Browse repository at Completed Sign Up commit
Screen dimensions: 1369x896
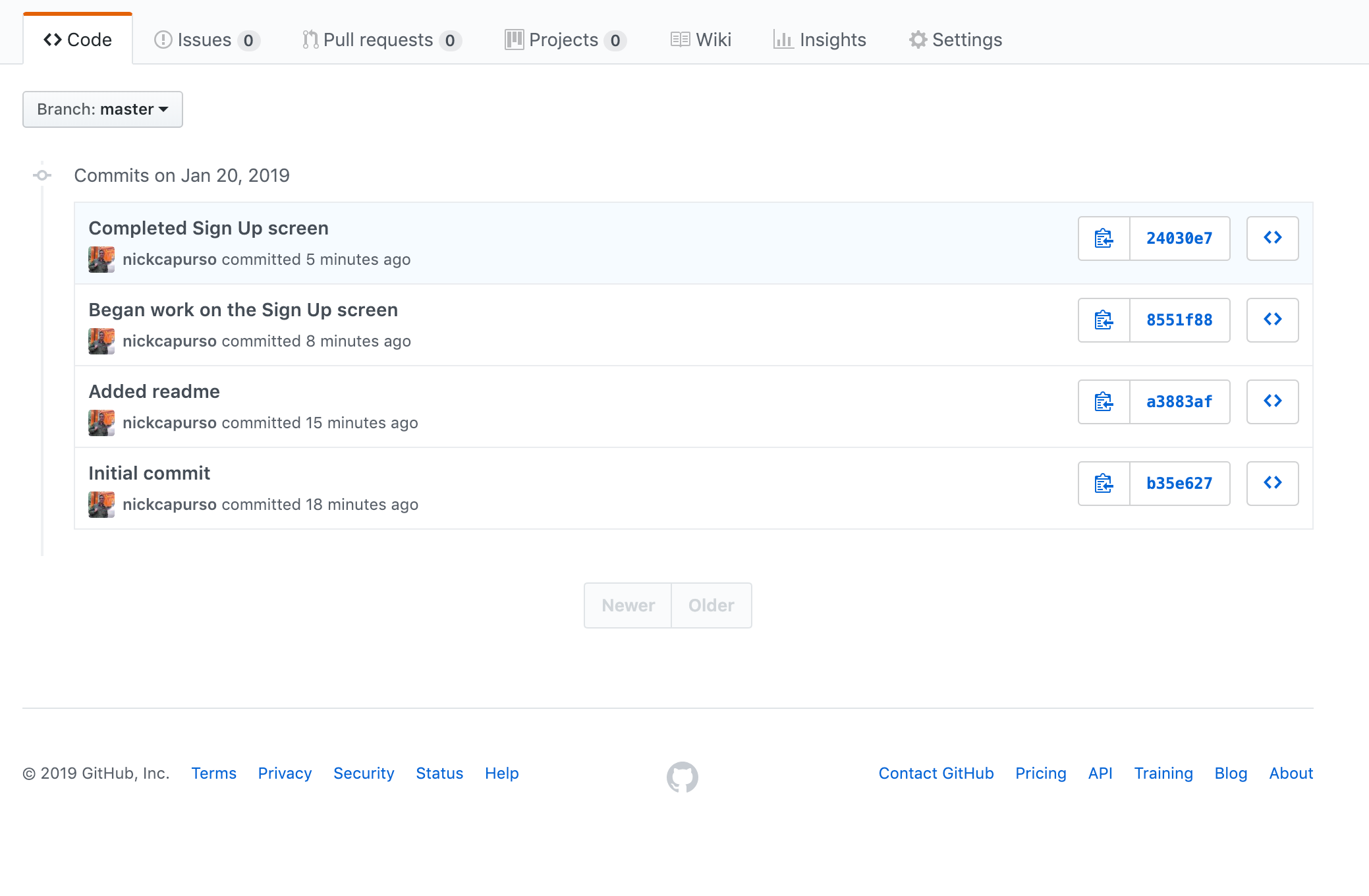pos(1272,238)
